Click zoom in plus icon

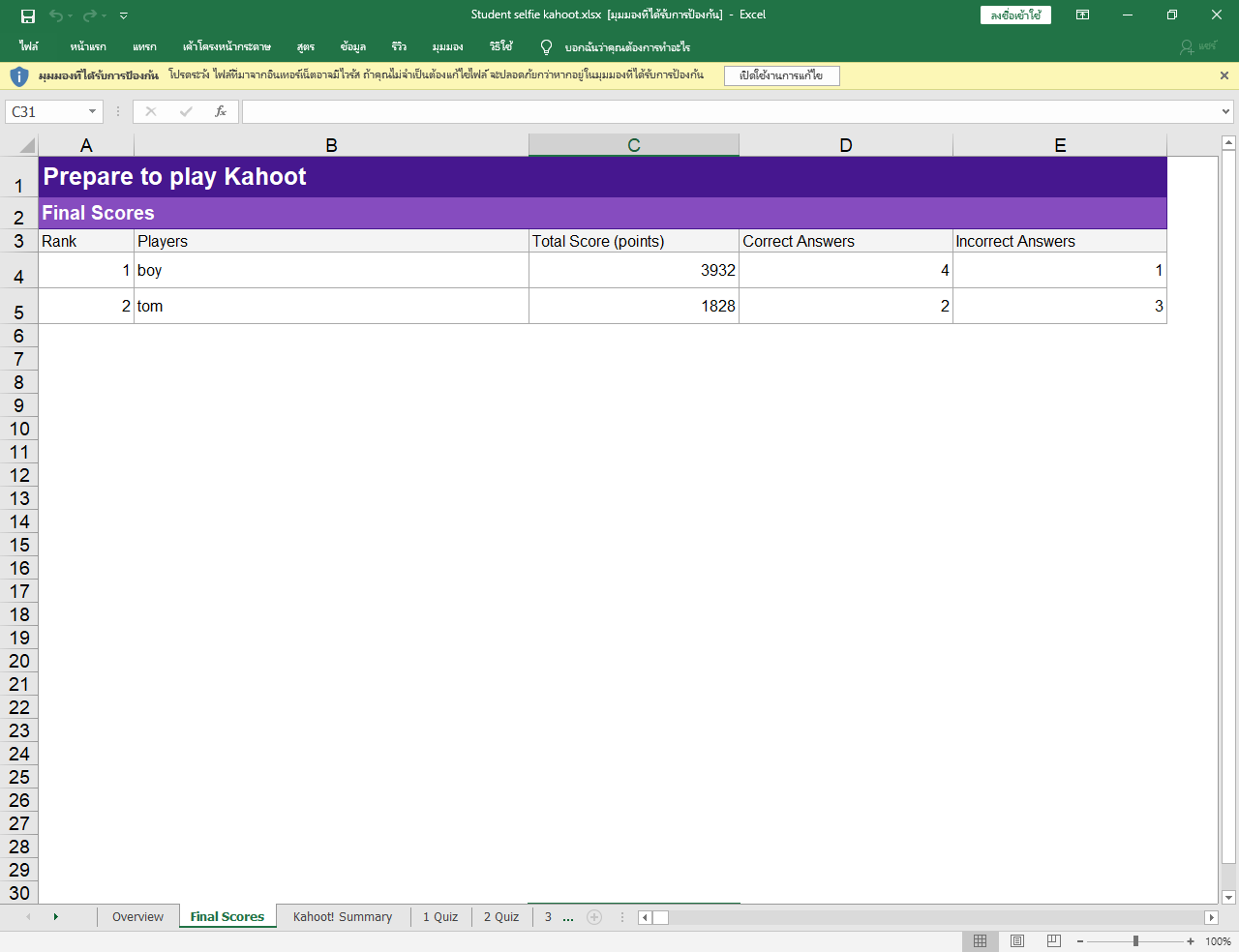1191,941
